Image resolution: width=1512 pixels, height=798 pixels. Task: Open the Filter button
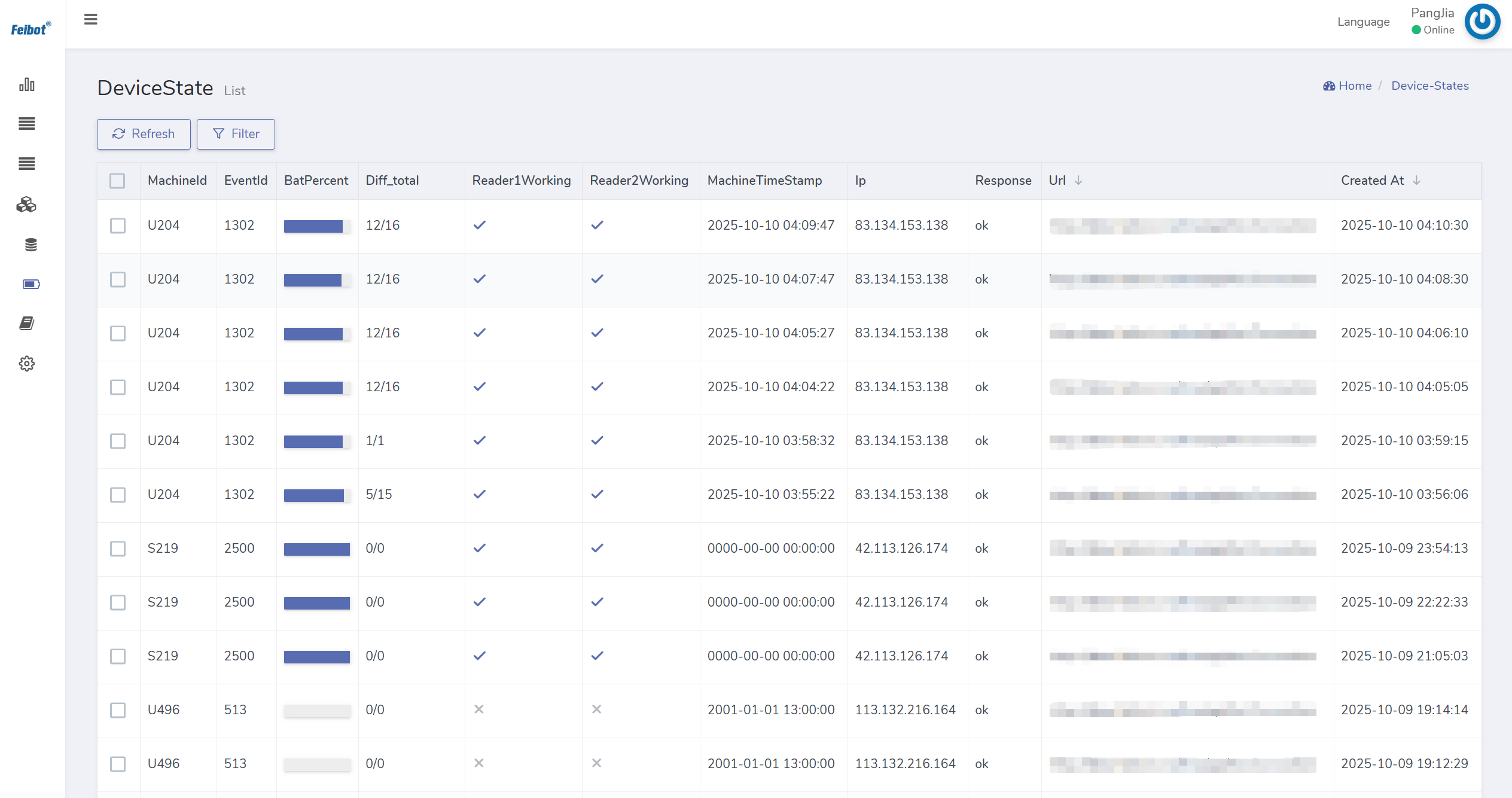[236, 134]
